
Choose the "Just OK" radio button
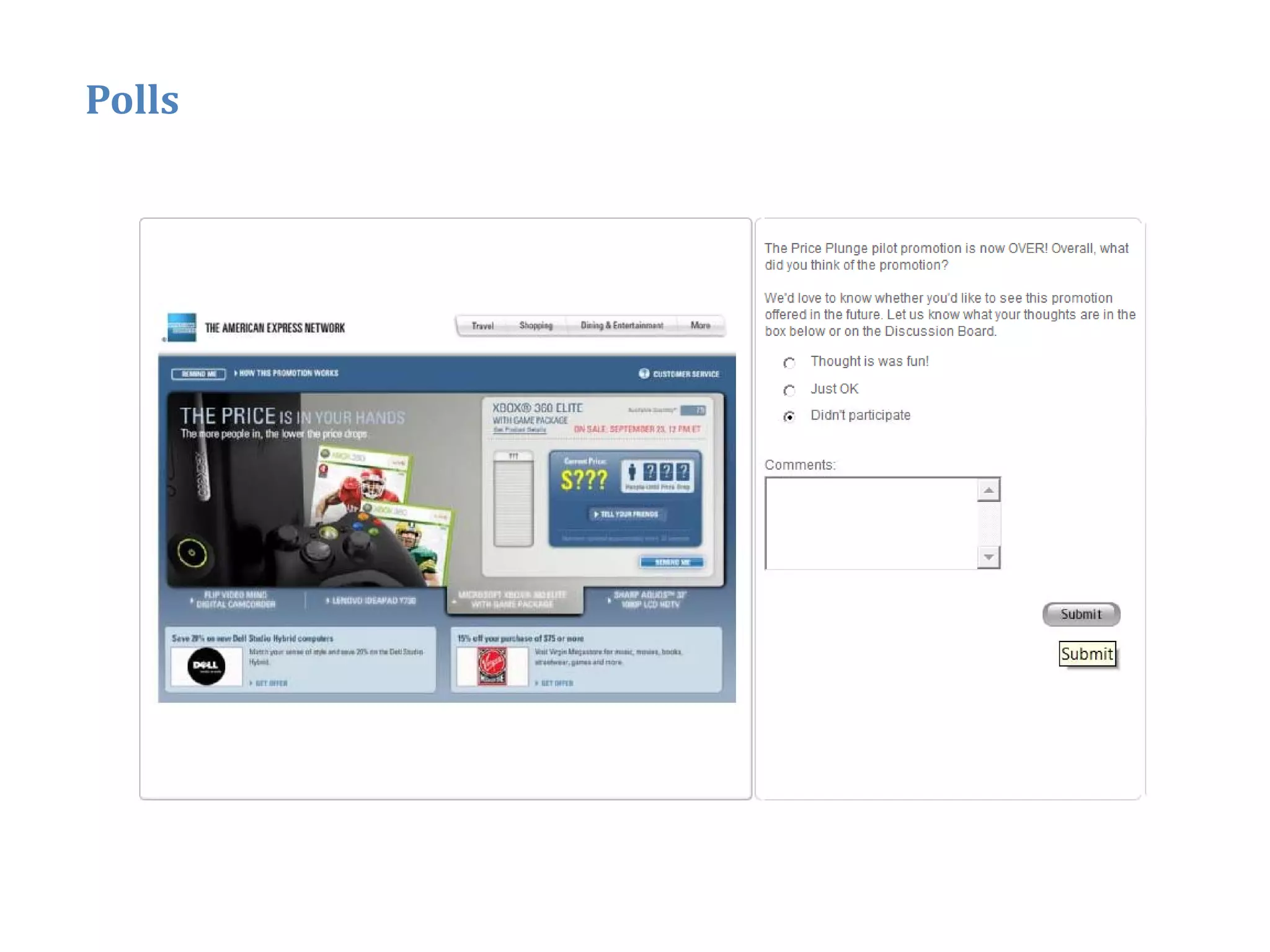click(789, 390)
